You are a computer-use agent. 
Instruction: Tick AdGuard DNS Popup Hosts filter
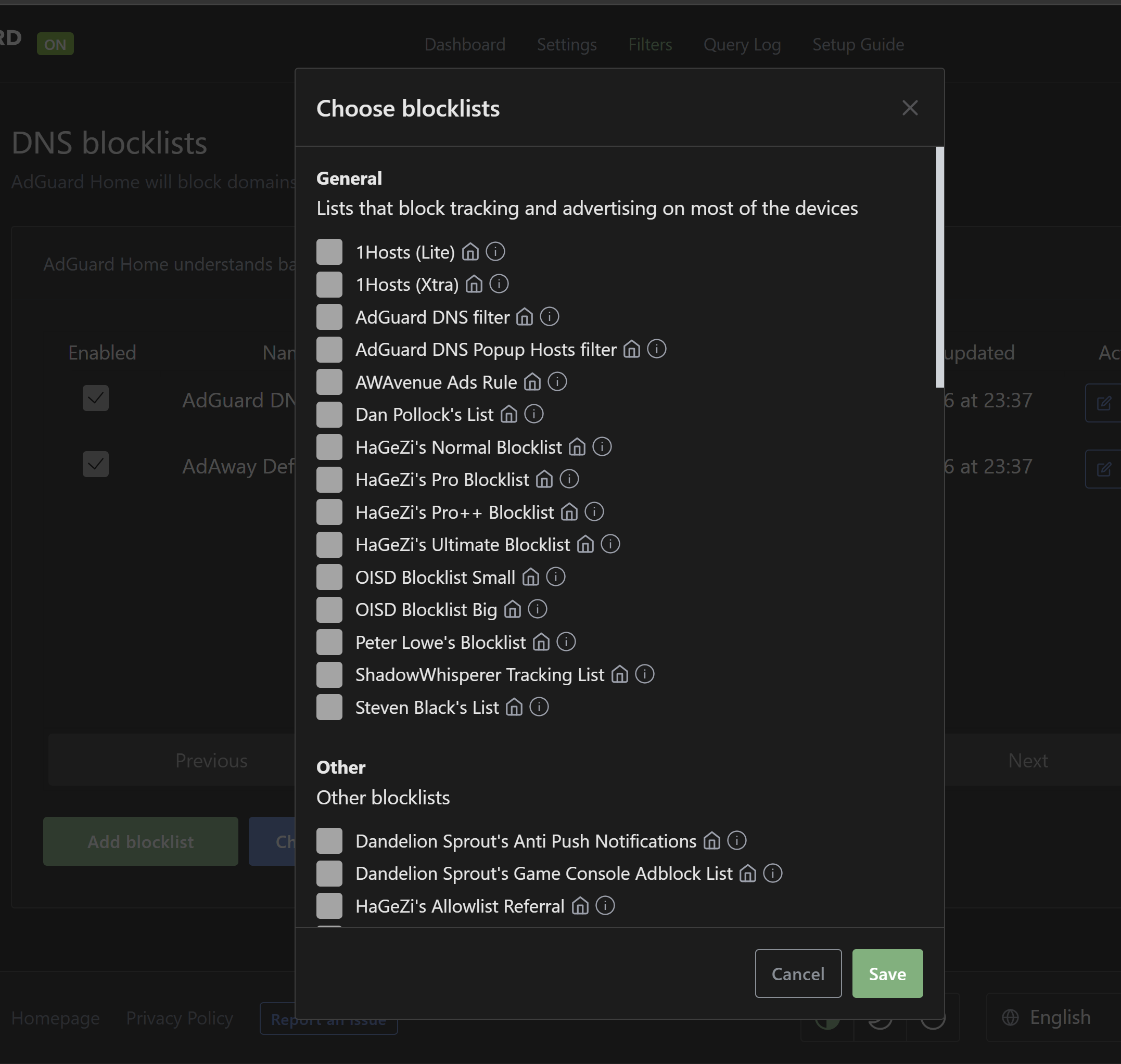point(329,349)
